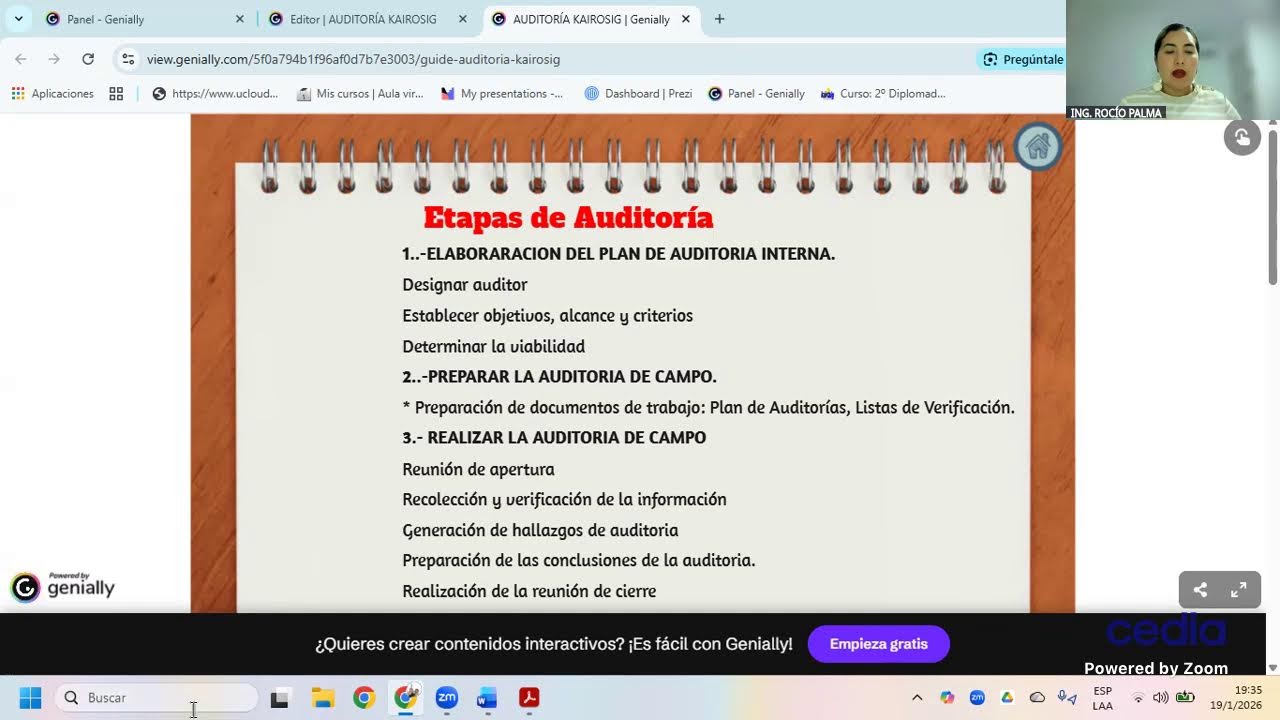Click the ESP LAA language indicator
This screenshot has height=720, width=1280.
coord(1102,697)
